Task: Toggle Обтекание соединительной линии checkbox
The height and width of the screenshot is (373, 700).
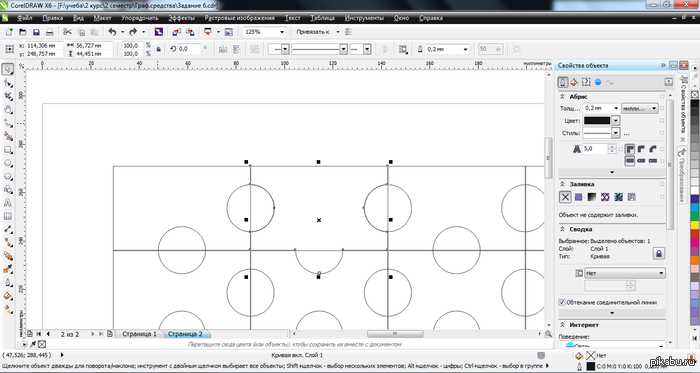Action: click(562, 302)
